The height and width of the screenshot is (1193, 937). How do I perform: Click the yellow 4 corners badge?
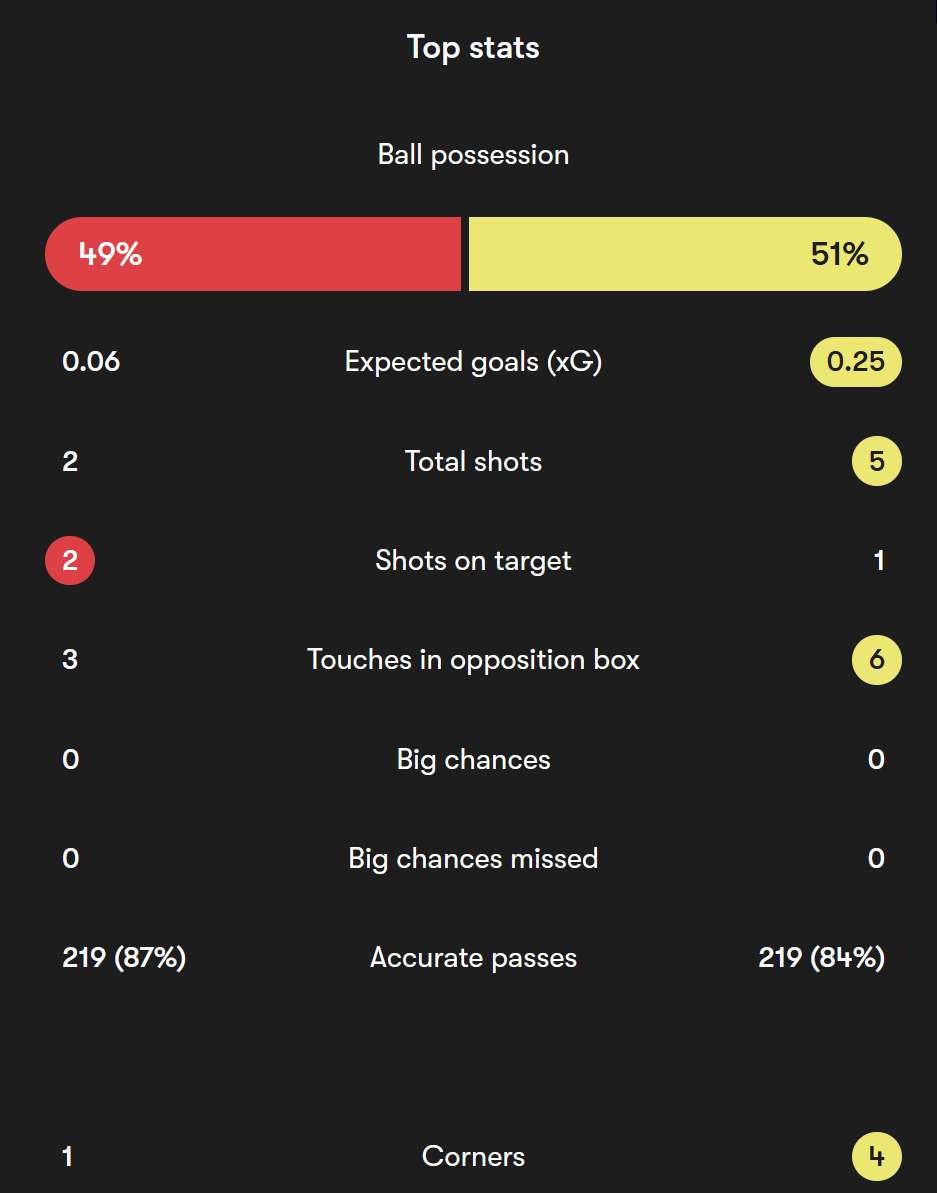coord(877,1156)
